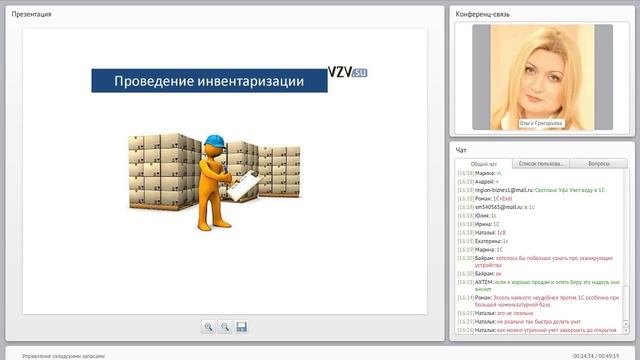Click the Ольга Григорьева name label
640x360 pixels.
point(541,123)
